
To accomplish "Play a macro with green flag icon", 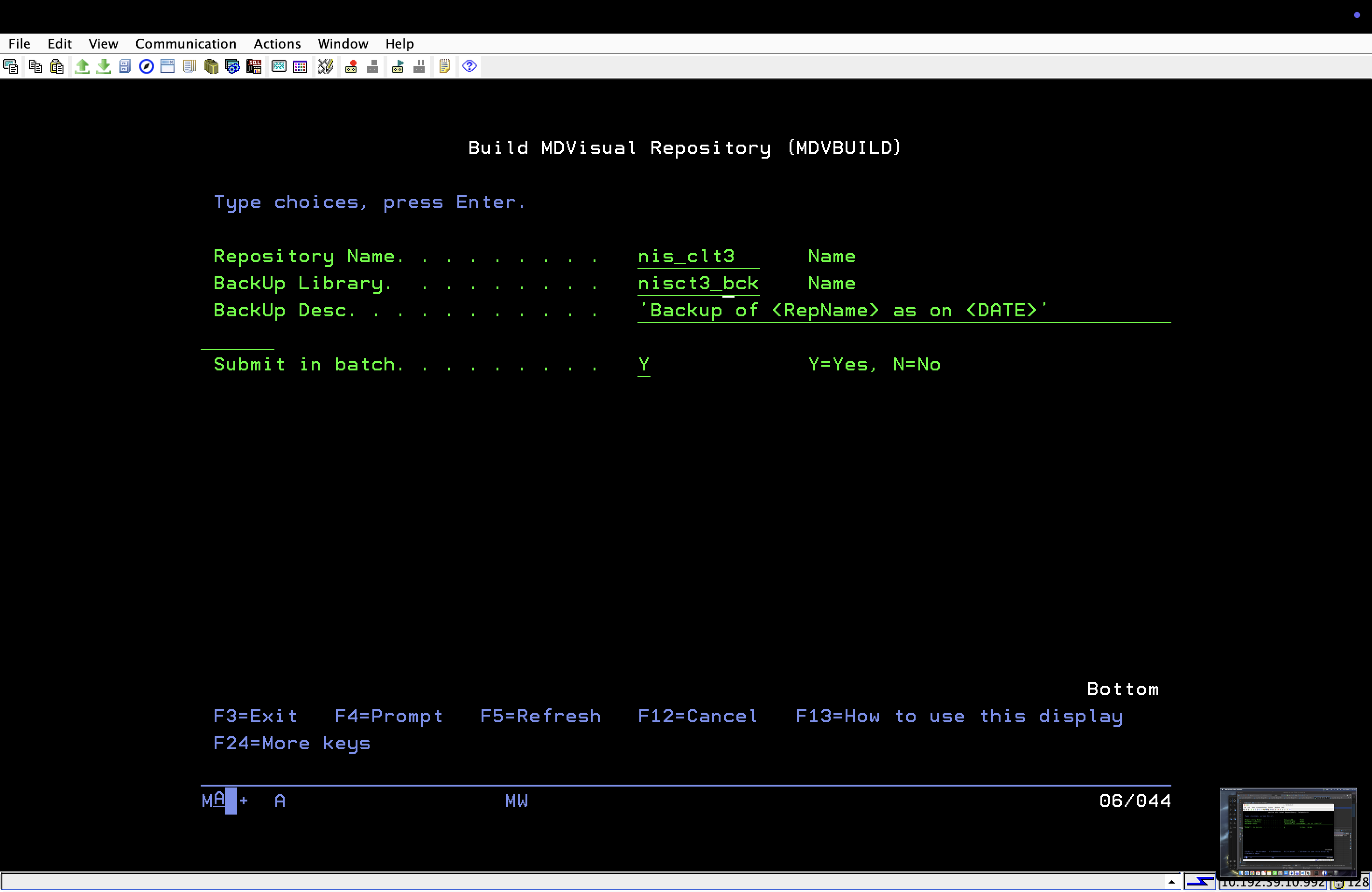I will coord(398,66).
